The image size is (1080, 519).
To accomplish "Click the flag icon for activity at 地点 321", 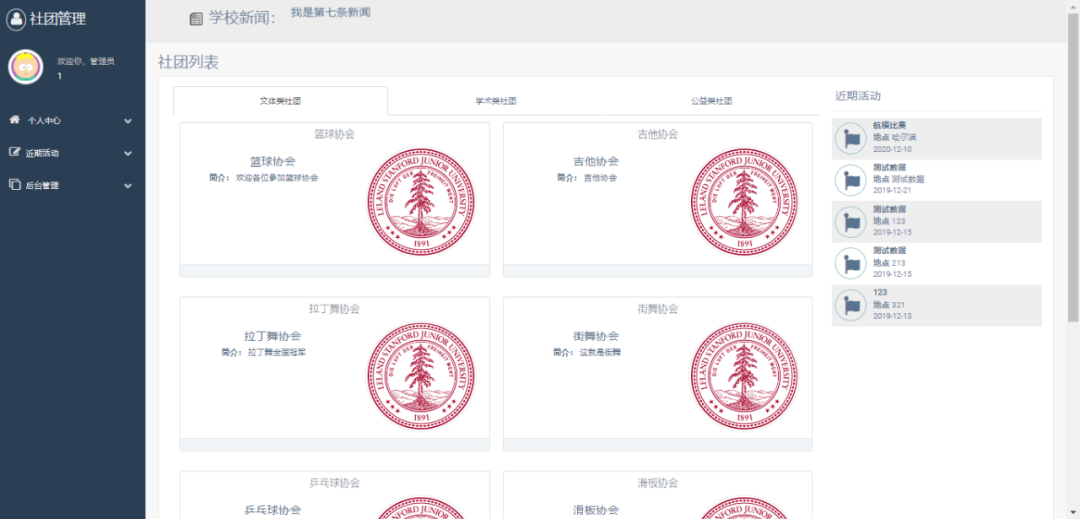I will click(851, 305).
